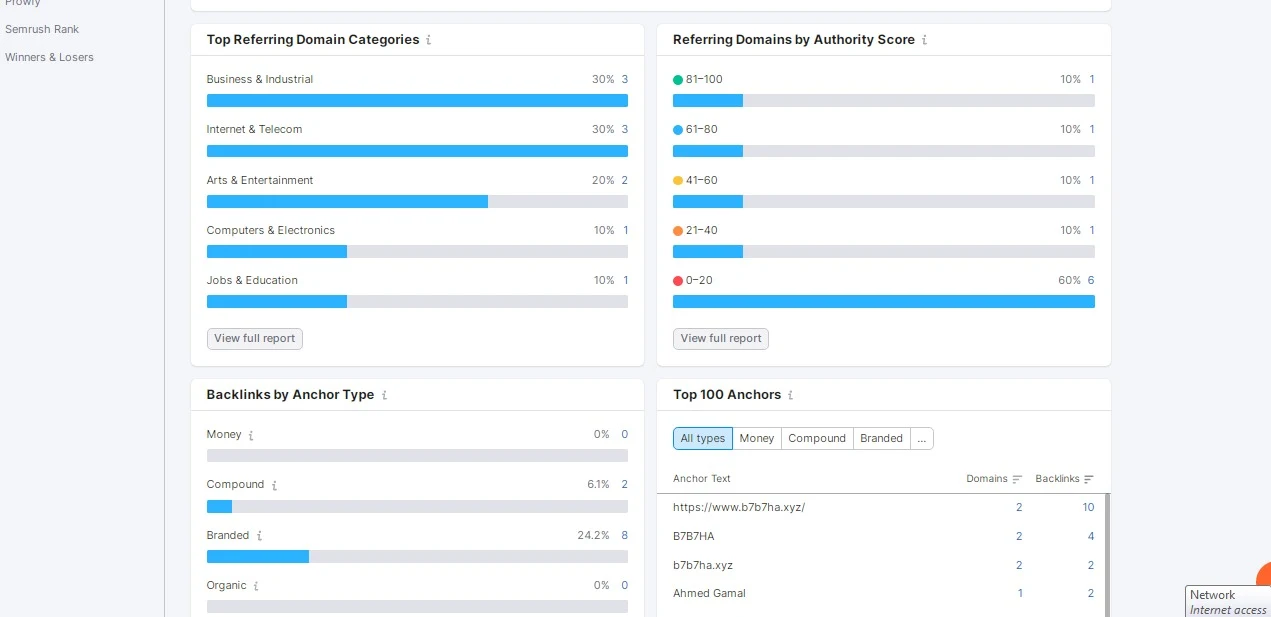Switch to the Branded anchors tab

click(x=881, y=438)
